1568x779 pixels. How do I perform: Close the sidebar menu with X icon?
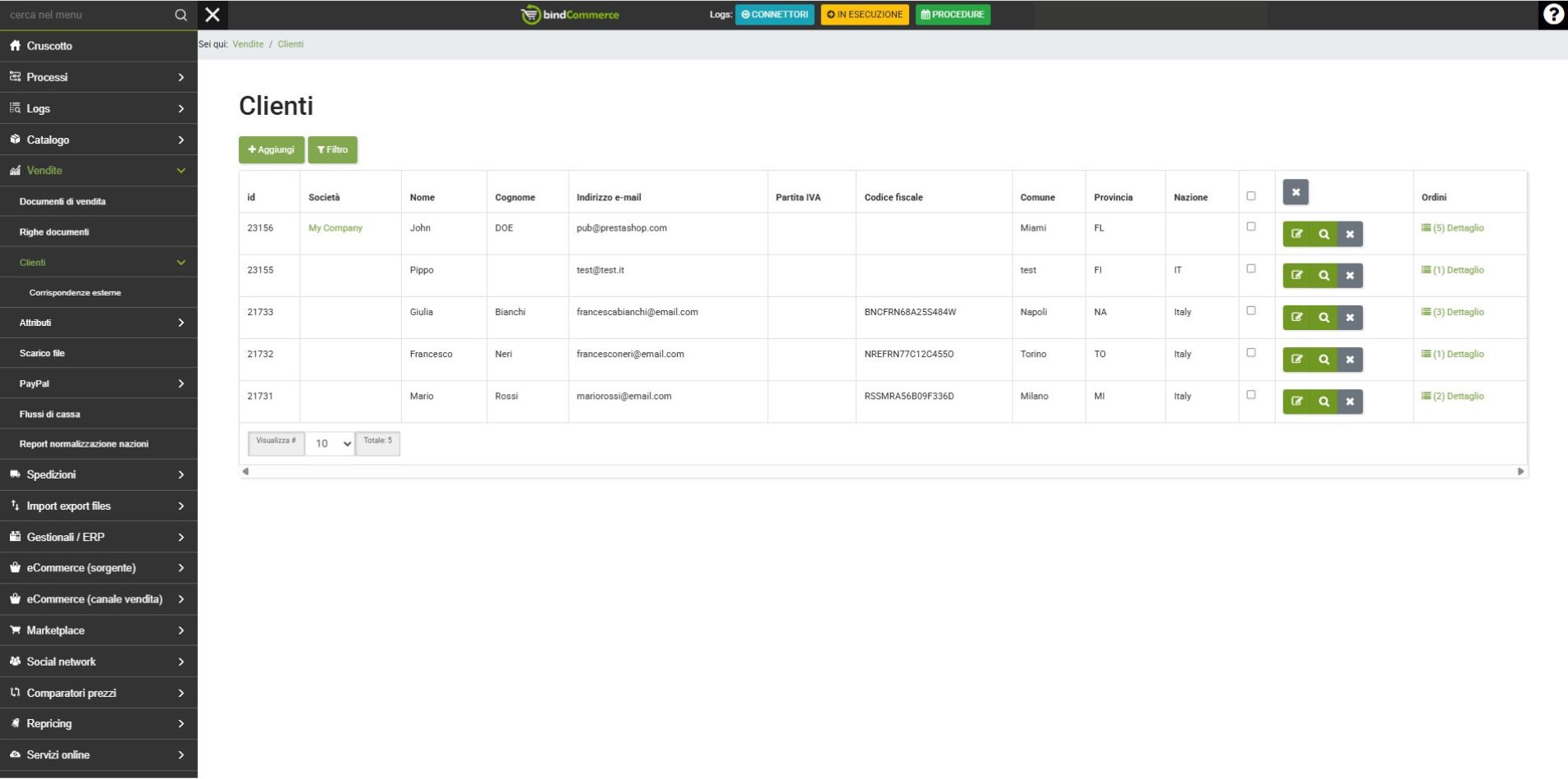213,15
